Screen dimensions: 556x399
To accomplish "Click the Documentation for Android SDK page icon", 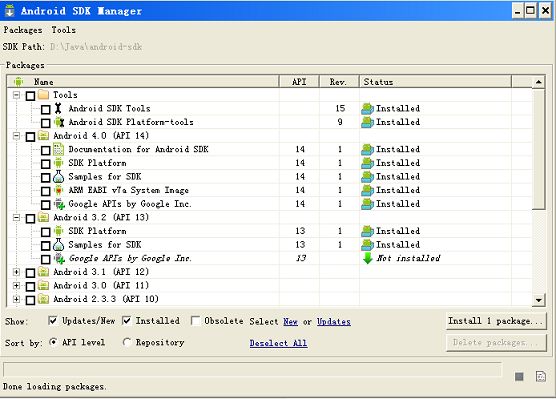I will click(58, 149).
